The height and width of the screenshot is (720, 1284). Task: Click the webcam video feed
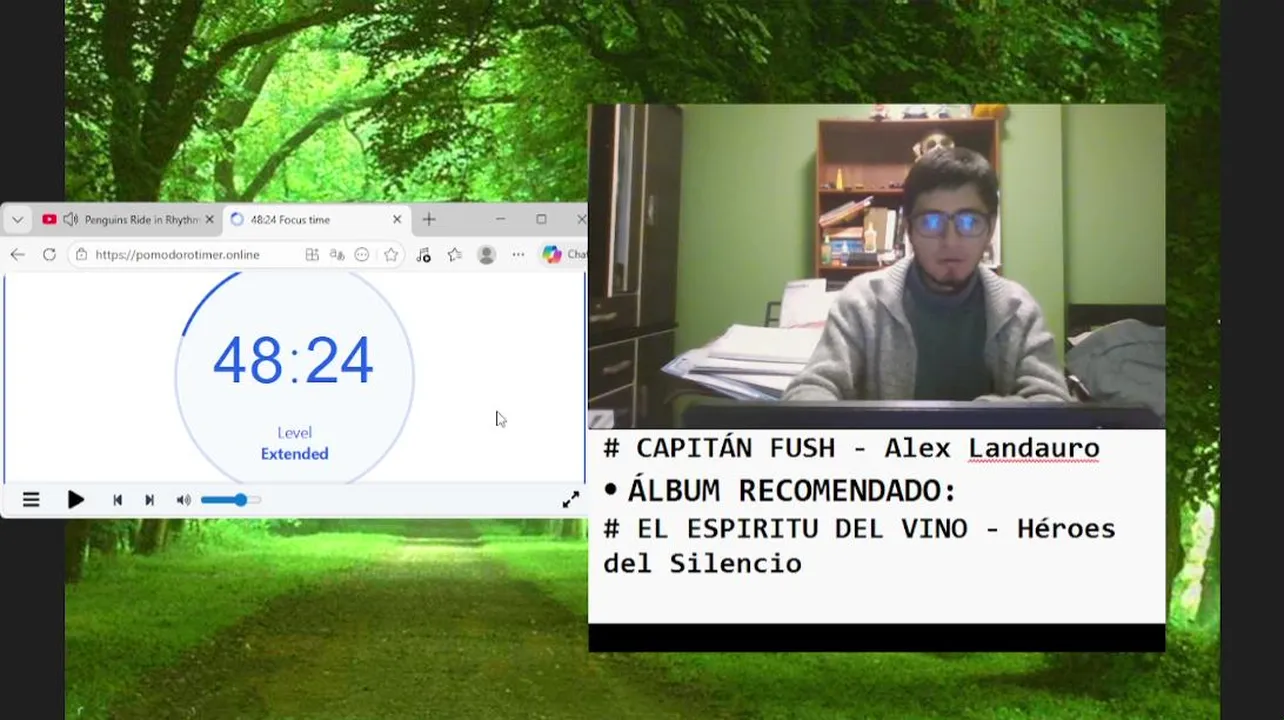tap(876, 266)
